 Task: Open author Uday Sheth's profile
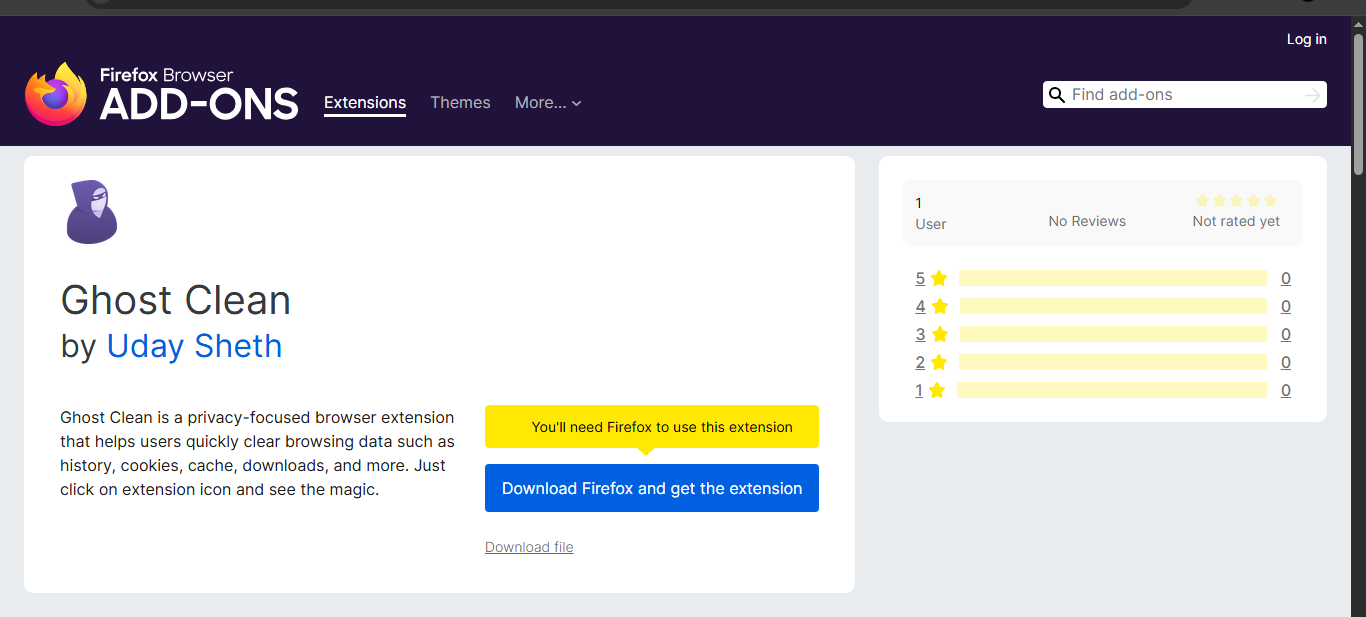click(194, 346)
